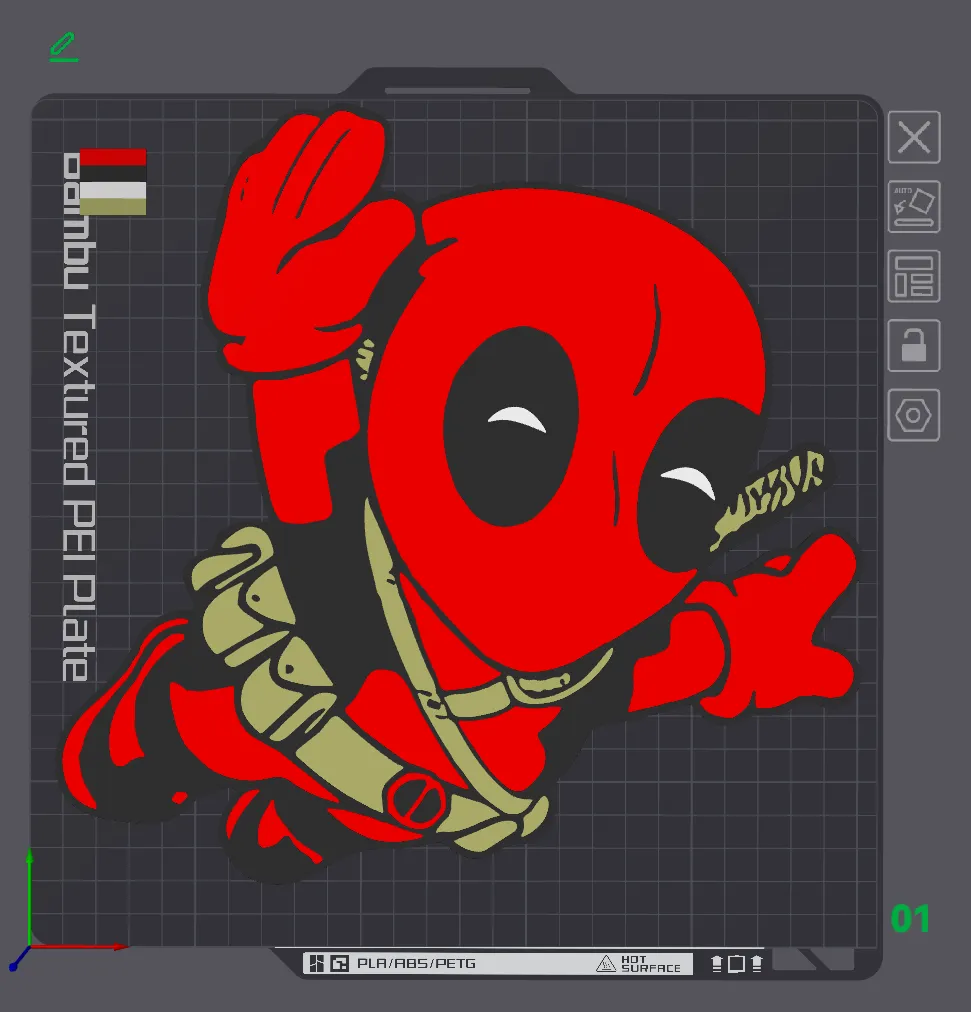Click the square plate icon at the bar's right end
The height and width of the screenshot is (1012, 971).
coord(737,962)
